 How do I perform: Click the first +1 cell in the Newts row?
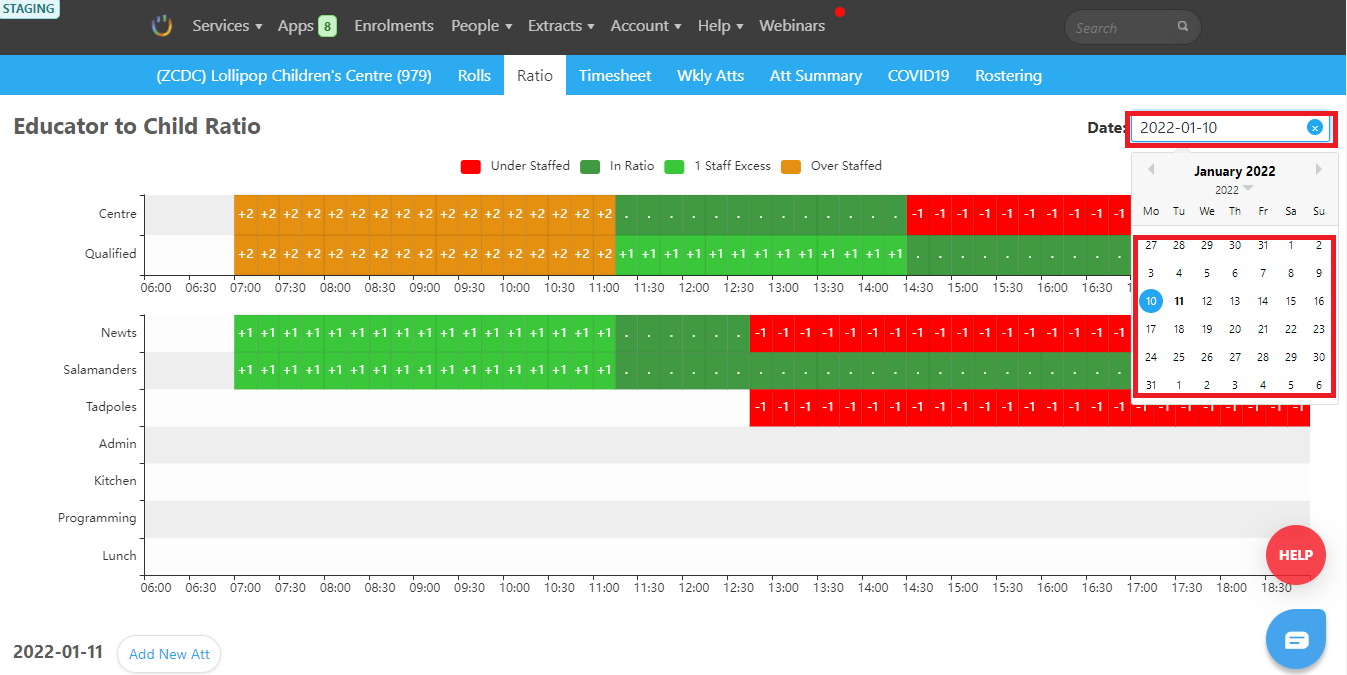[245, 333]
